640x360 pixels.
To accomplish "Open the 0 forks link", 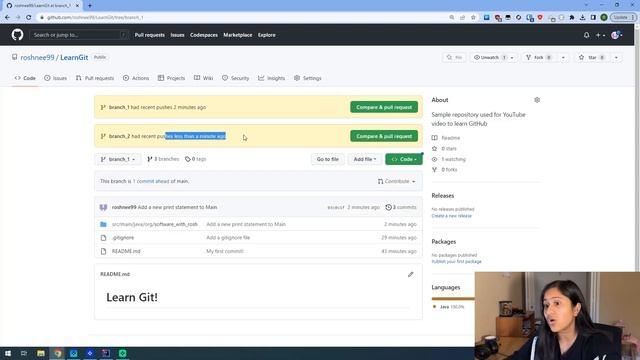I will [x=444, y=170].
